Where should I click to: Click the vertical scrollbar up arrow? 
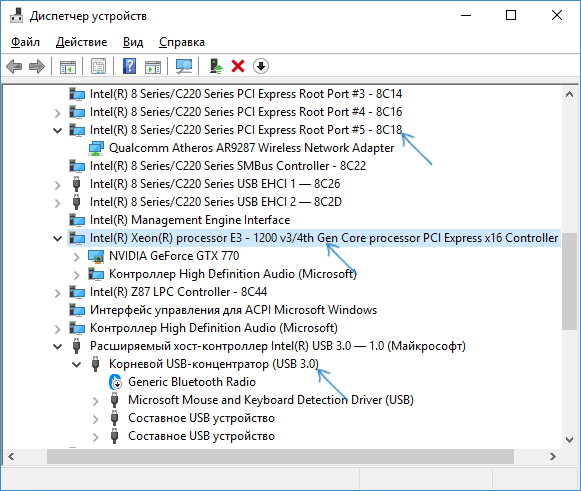click(x=570, y=94)
